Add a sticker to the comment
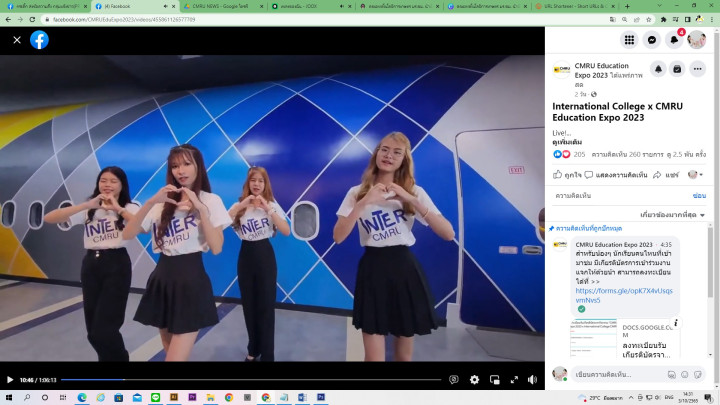This screenshot has width=720, height=405. click(x=698, y=375)
